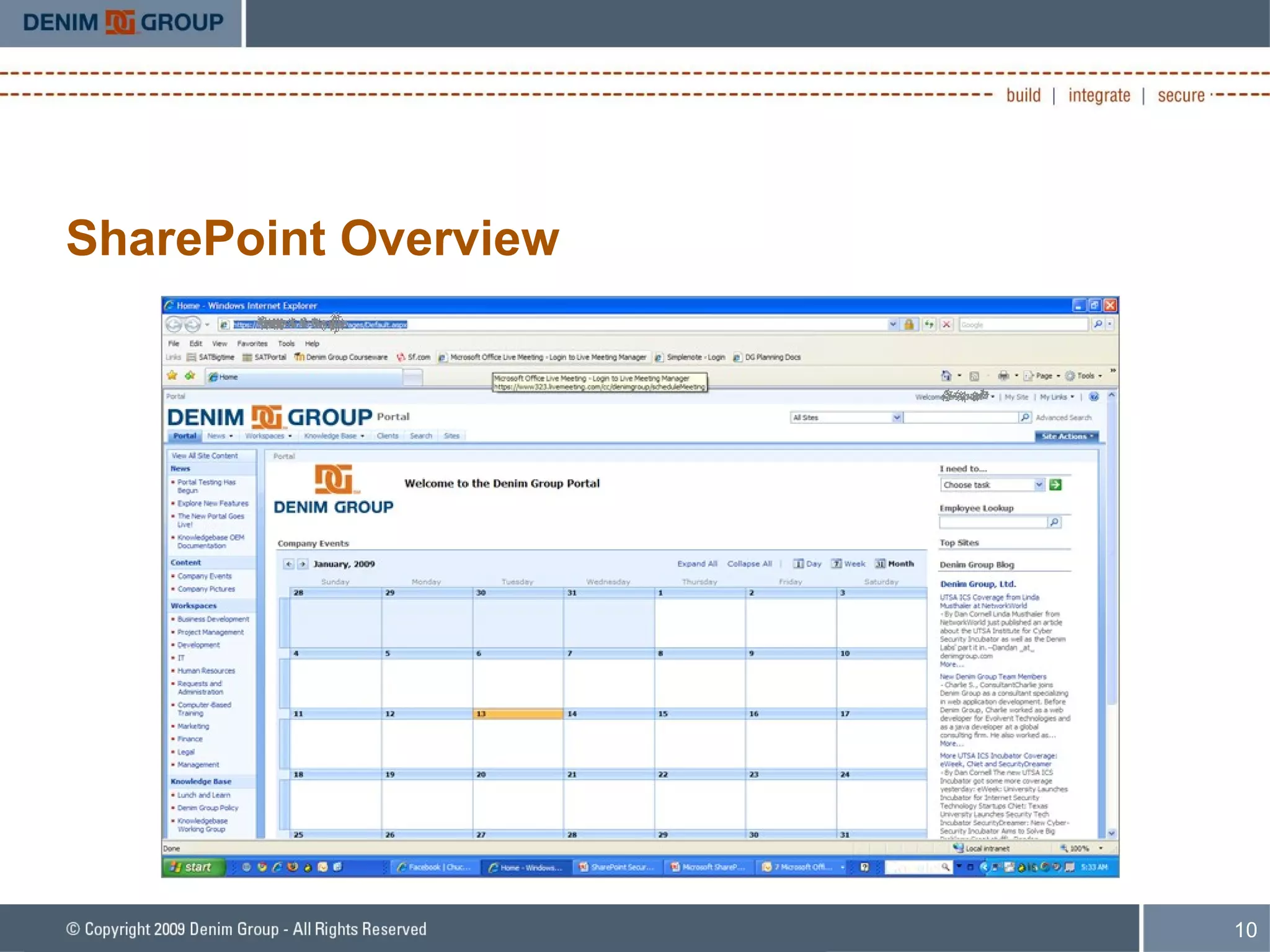Viewport: 1270px width, 952px height.
Task: Open the File menu
Action: (174, 343)
